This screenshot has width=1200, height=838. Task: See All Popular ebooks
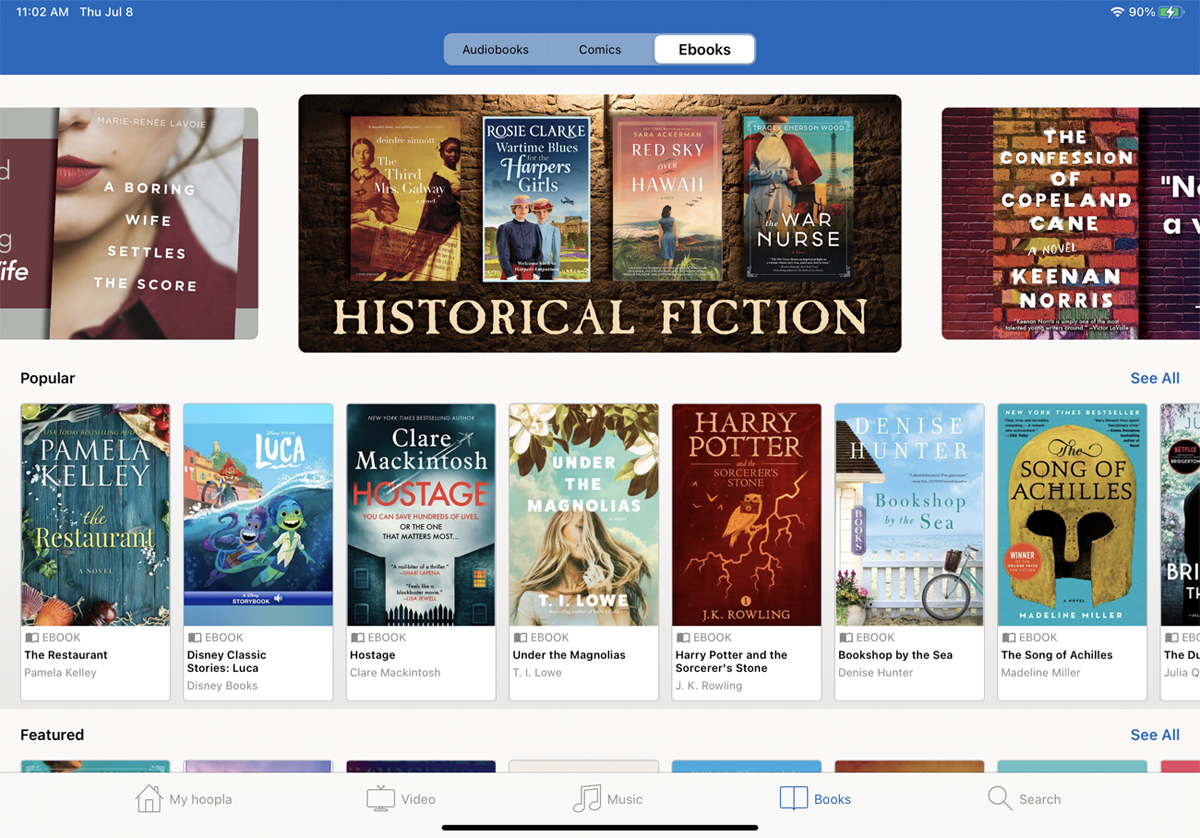pyautogui.click(x=1155, y=378)
